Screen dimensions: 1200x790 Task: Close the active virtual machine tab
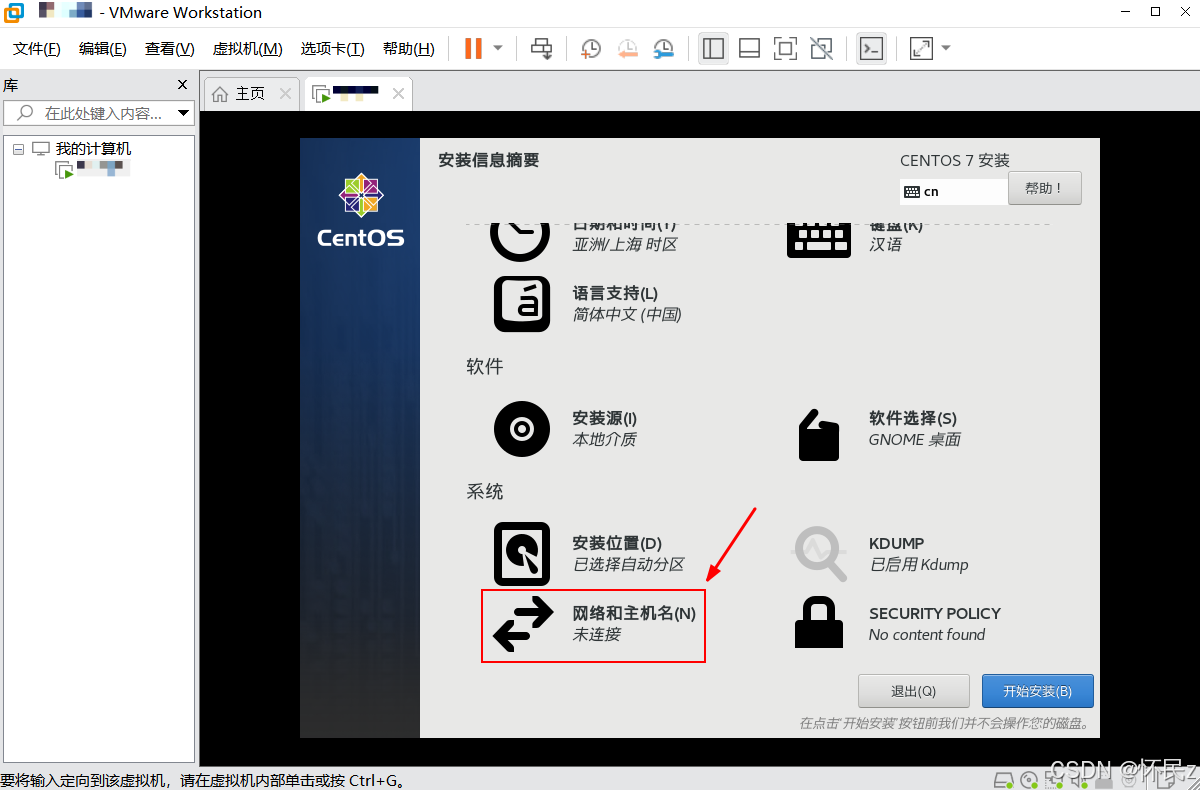398,94
